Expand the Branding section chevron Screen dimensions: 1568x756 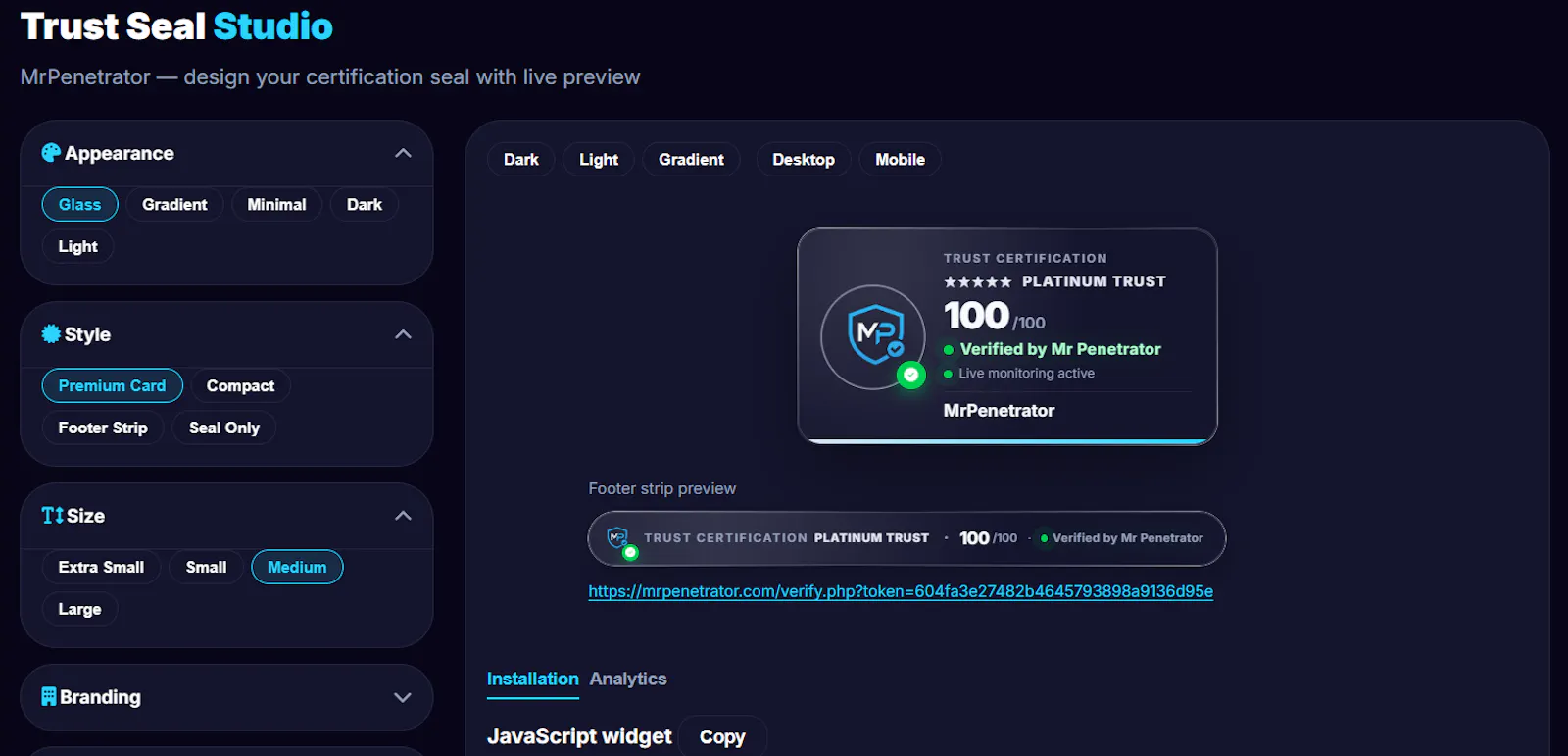[x=403, y=697]
